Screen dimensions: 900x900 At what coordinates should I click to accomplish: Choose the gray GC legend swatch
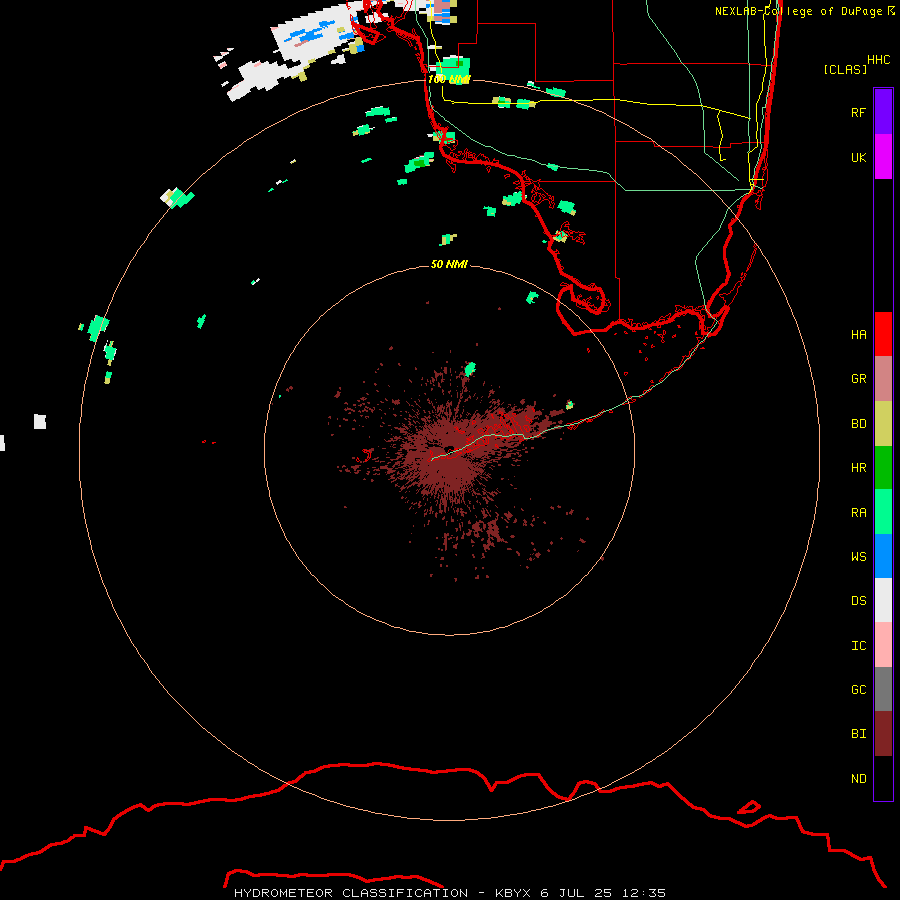883,689
